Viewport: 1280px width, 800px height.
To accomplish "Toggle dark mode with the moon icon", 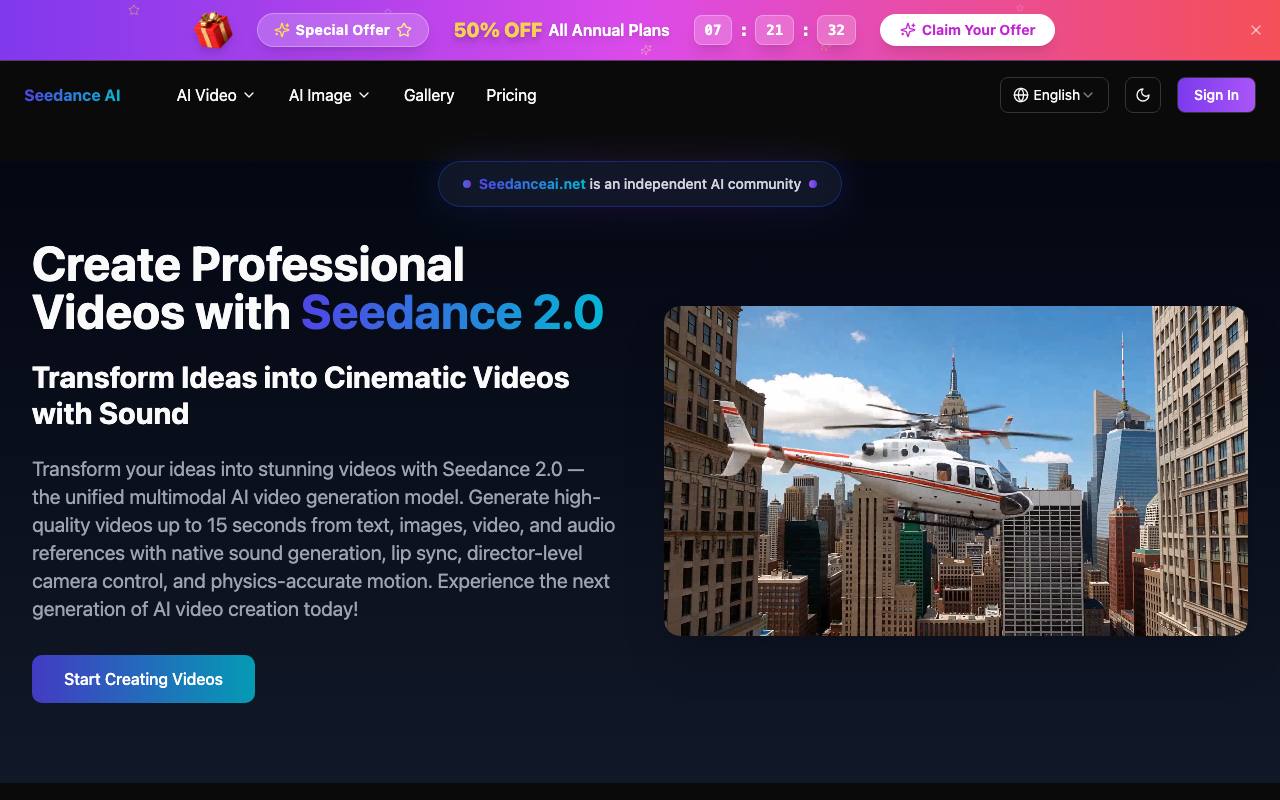I will pos(1143,95).
